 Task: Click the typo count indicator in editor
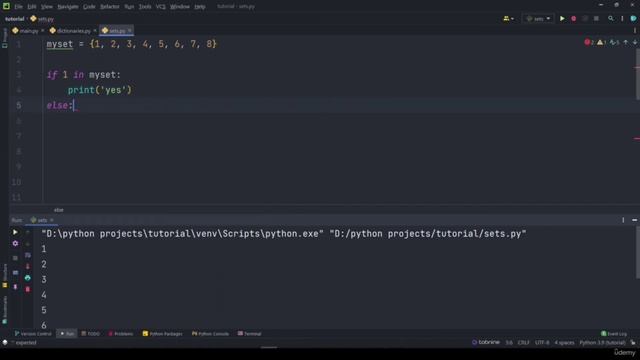click(614, 42)
